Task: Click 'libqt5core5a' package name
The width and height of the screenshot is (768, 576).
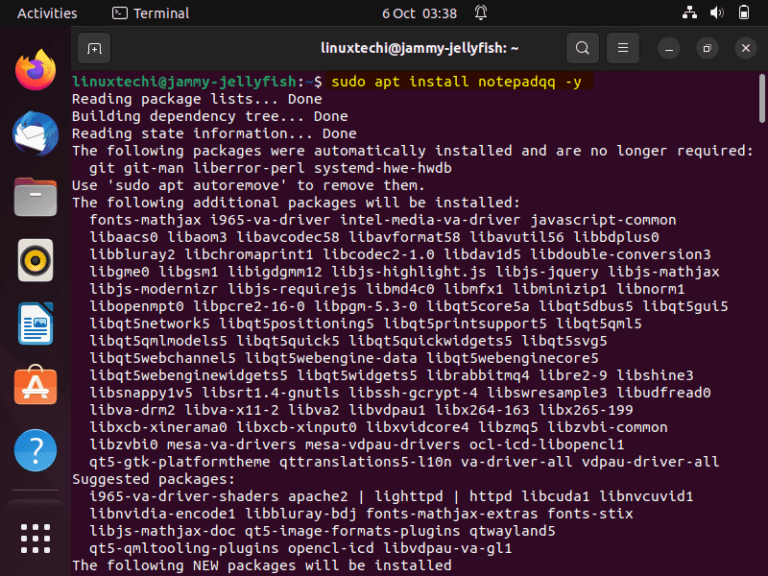Action: (478, 306)
